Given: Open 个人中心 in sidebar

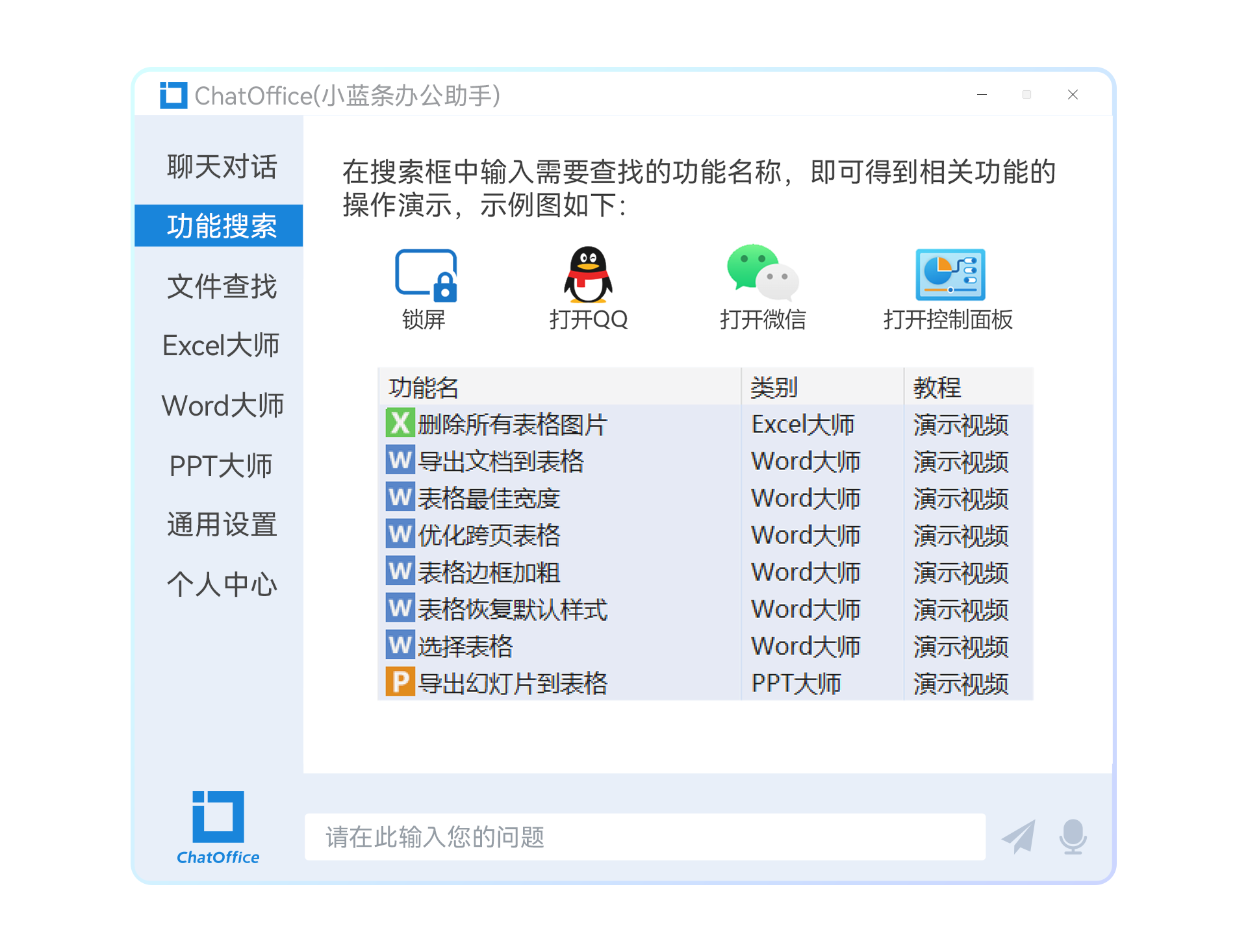Looking at the screenshot, I should [222, 584].
